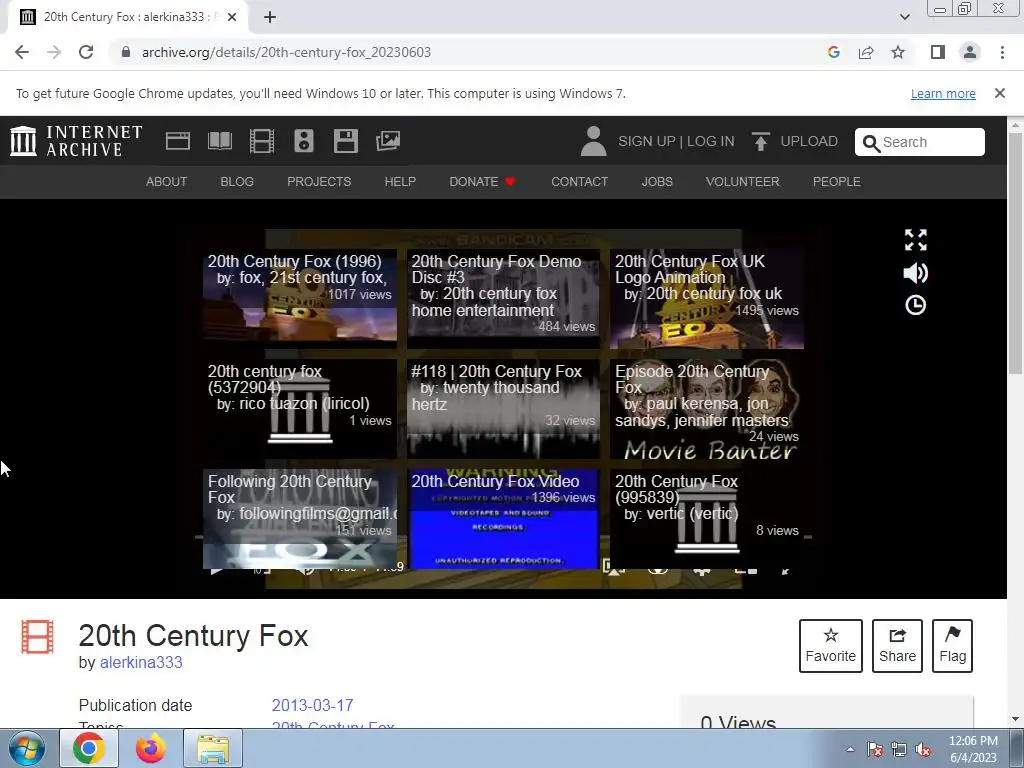The image size is (1024, 768).
Task: Open the 20th Century Fox Video thumbnail
Action: [x=504, y=519]
